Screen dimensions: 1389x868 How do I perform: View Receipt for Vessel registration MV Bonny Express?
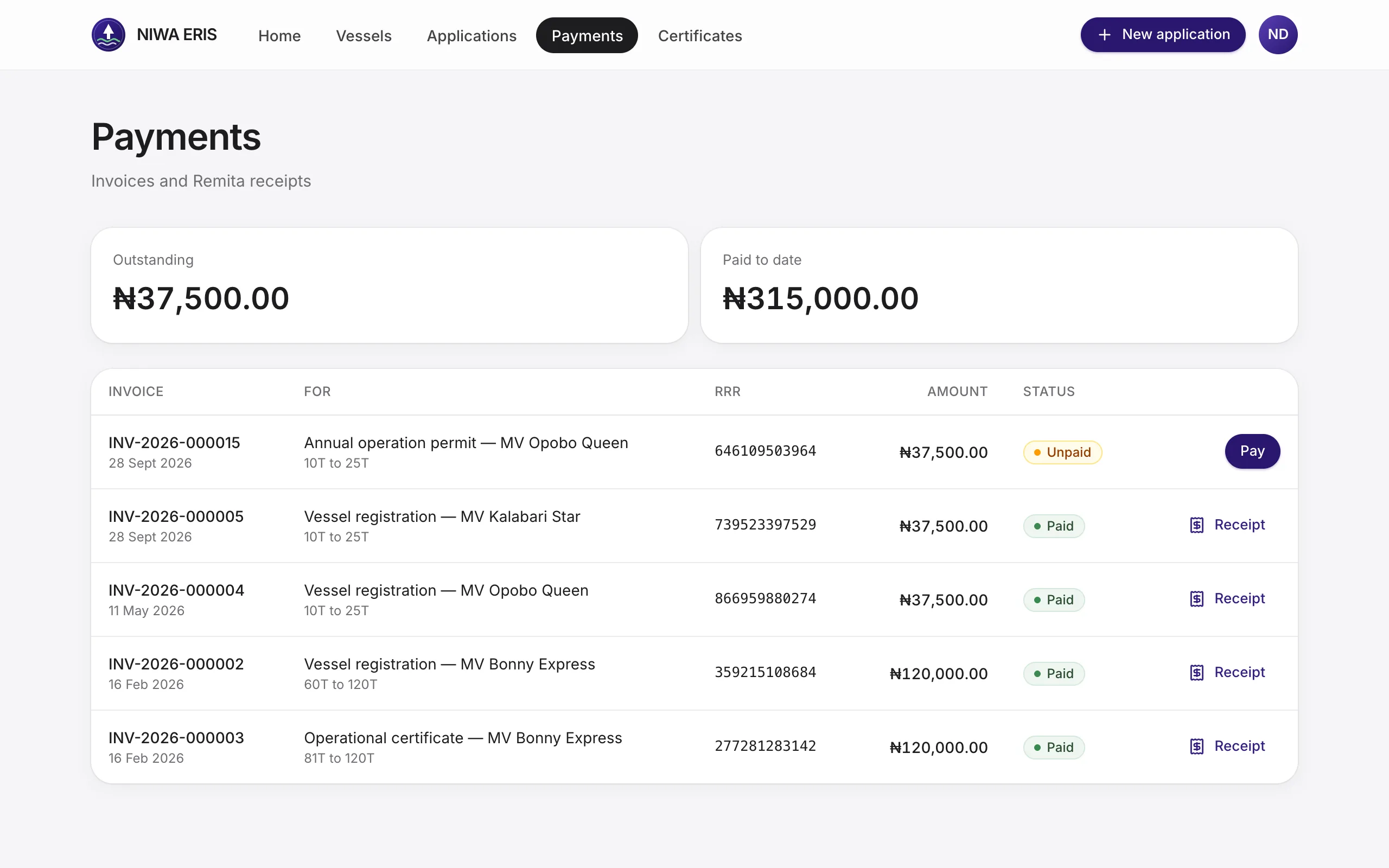tap(1228, 672)
